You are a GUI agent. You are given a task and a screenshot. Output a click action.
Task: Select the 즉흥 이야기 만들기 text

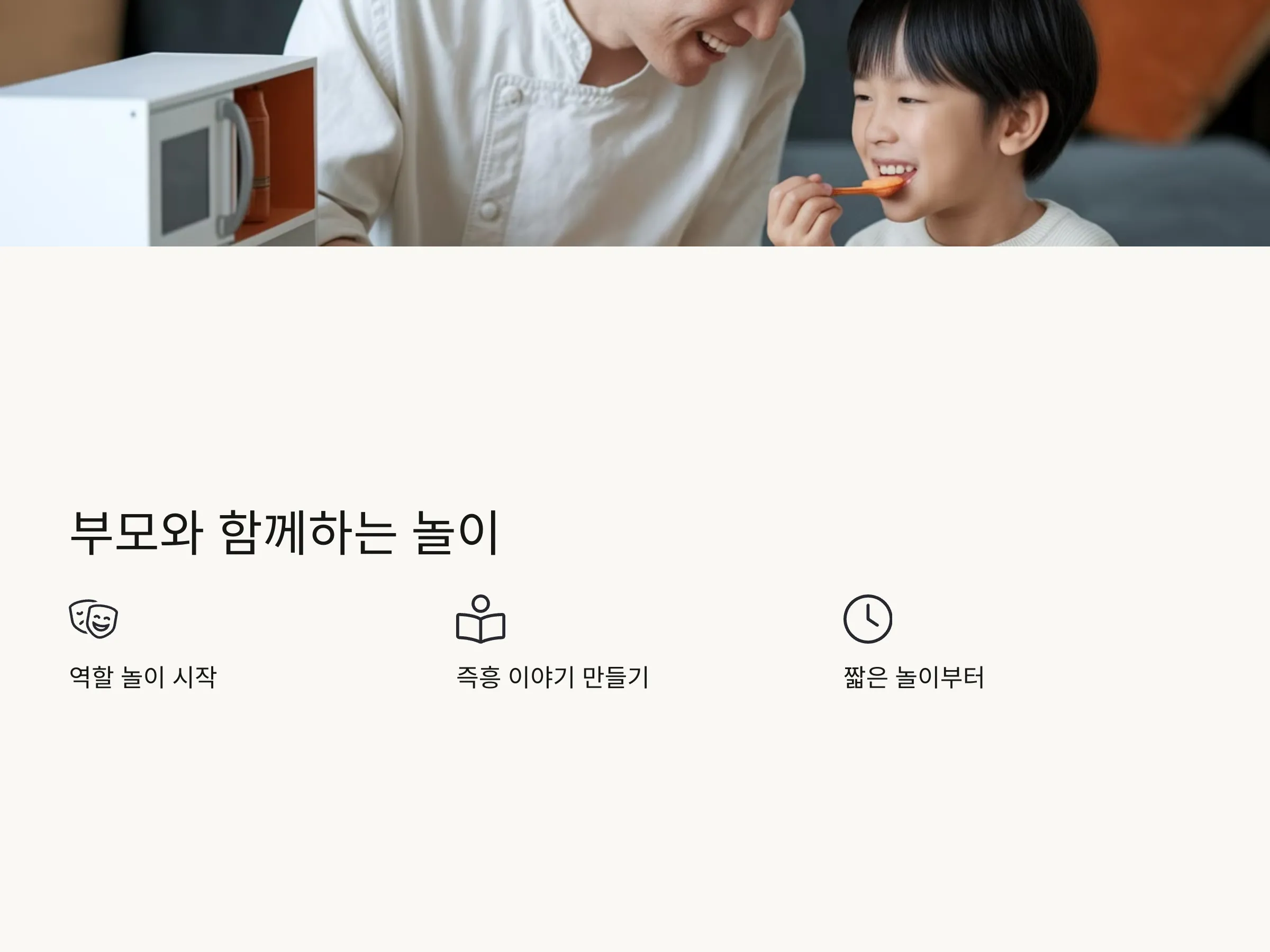tap(552, 677)
